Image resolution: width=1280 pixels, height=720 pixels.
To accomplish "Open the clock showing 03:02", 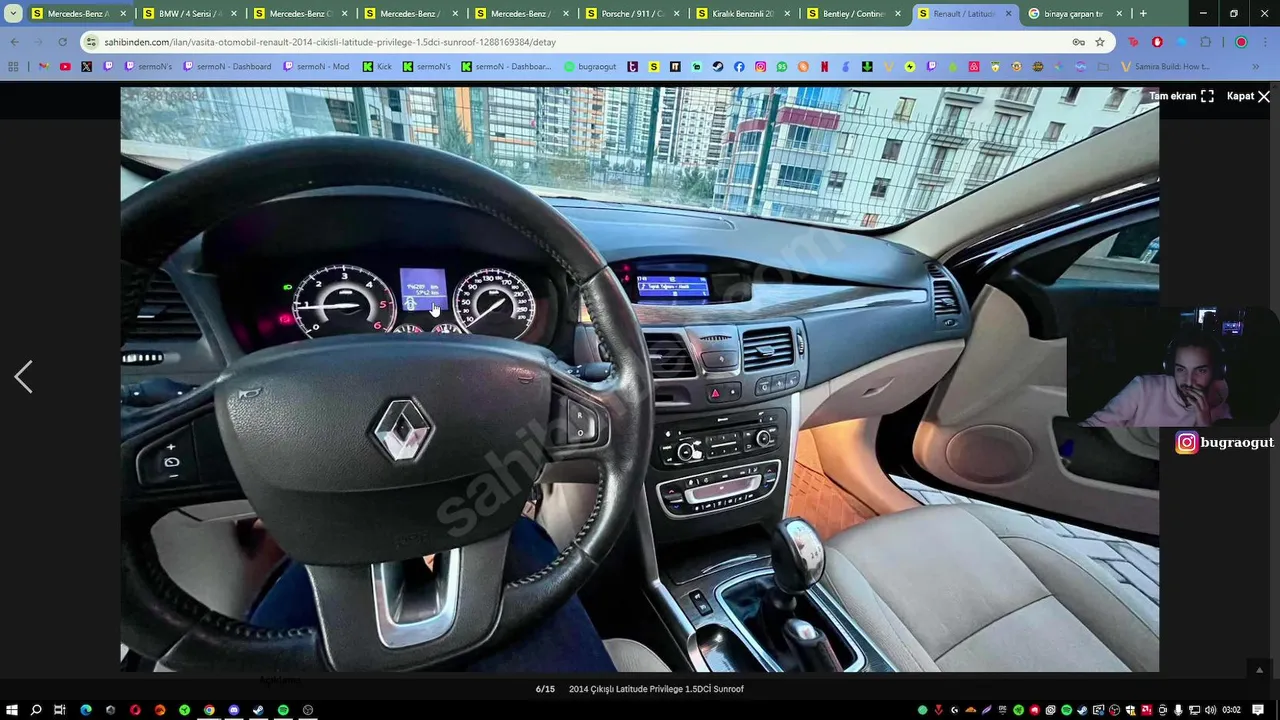I will (x=1231, y=710).
